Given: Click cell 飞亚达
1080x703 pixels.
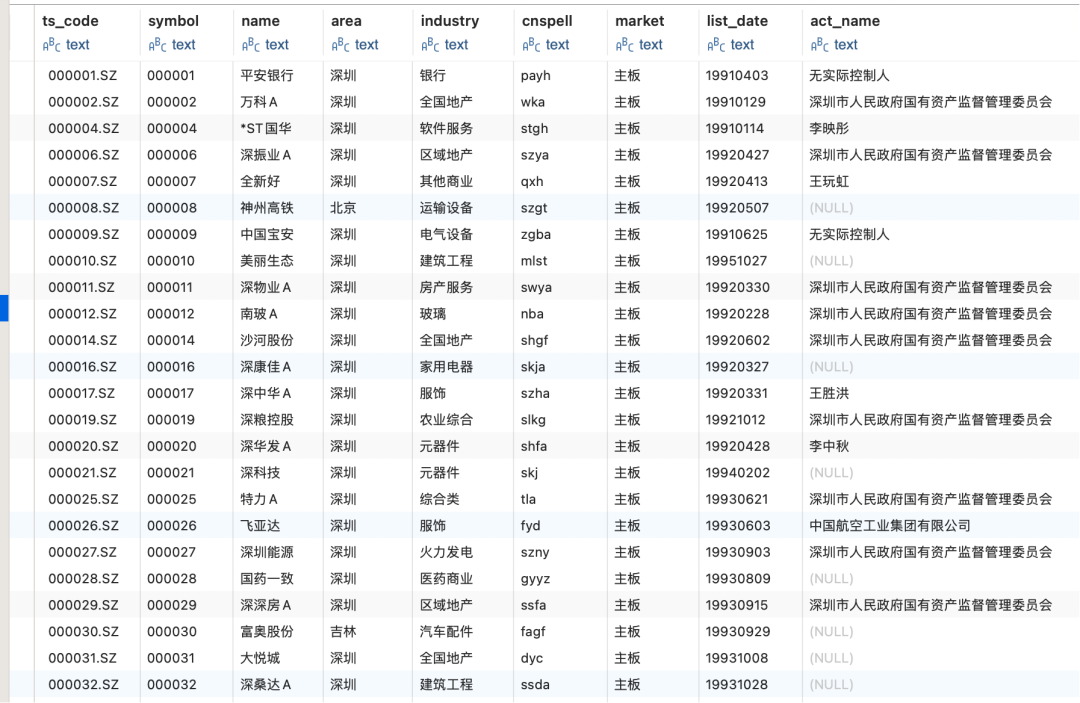Looking at the screenshot, I should click(260, 526).
